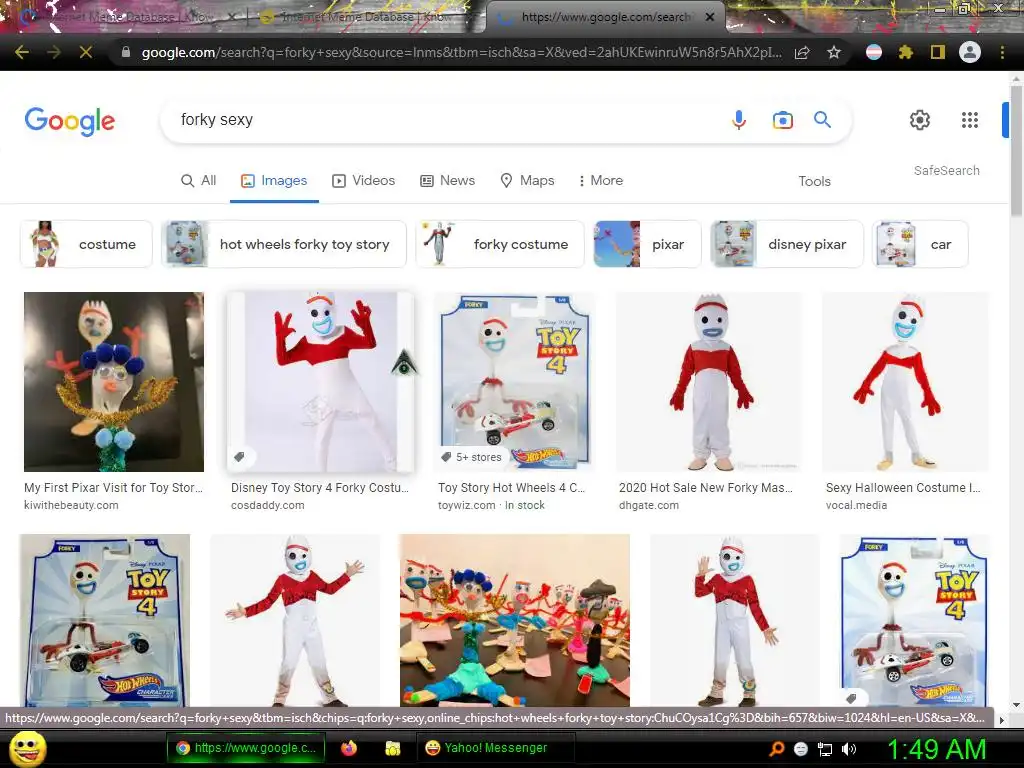Screen dimensions: 1024x768
Task: Switch to the Videos tab
Action: pyautogui.click(x=364, y=181)
